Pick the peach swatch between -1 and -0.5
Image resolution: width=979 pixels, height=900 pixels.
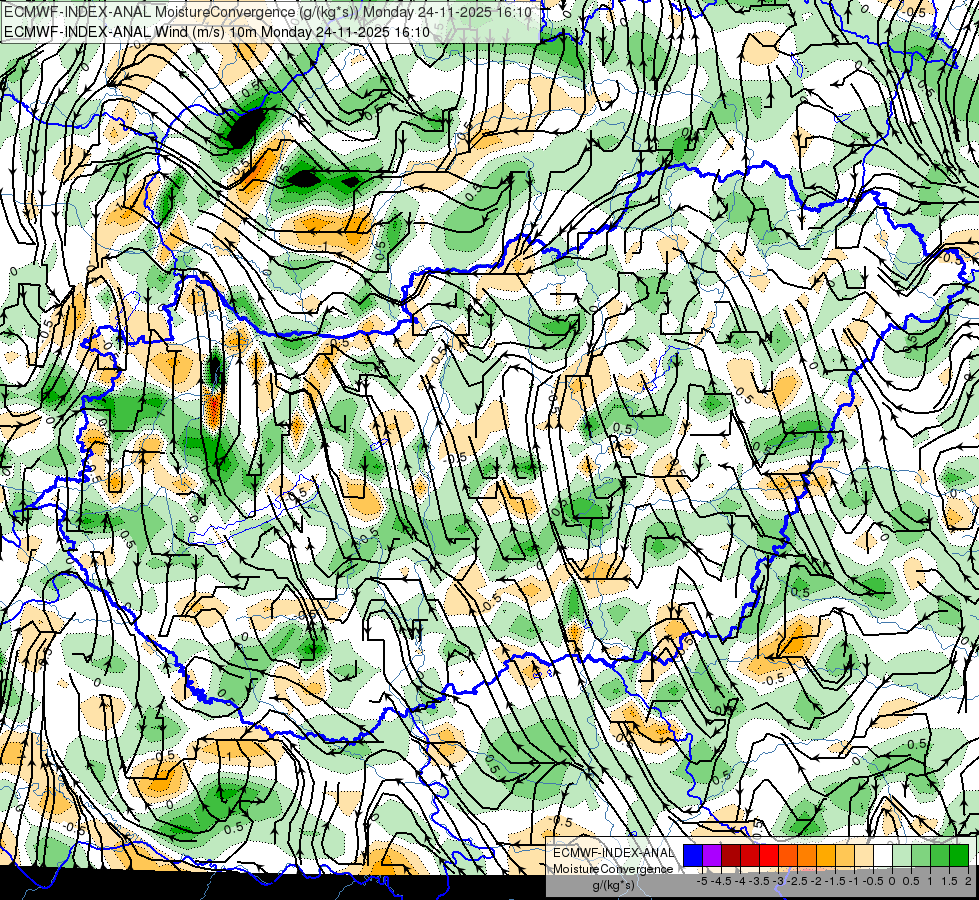(864, 856)
